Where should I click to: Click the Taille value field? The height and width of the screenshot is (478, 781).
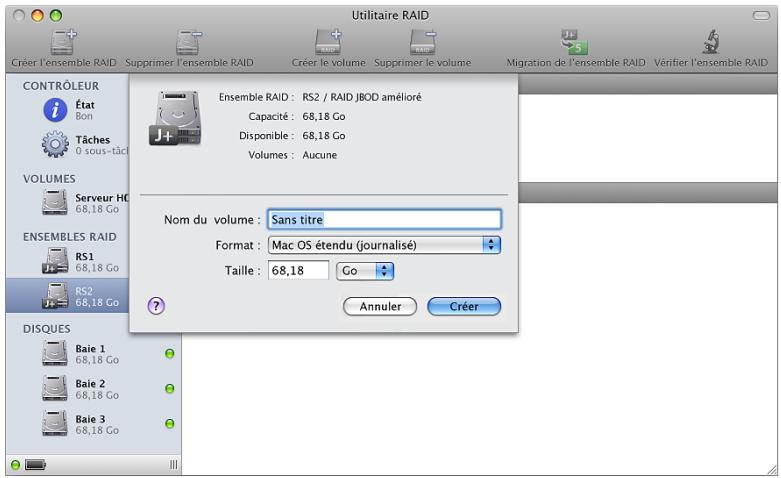(298, 270)
